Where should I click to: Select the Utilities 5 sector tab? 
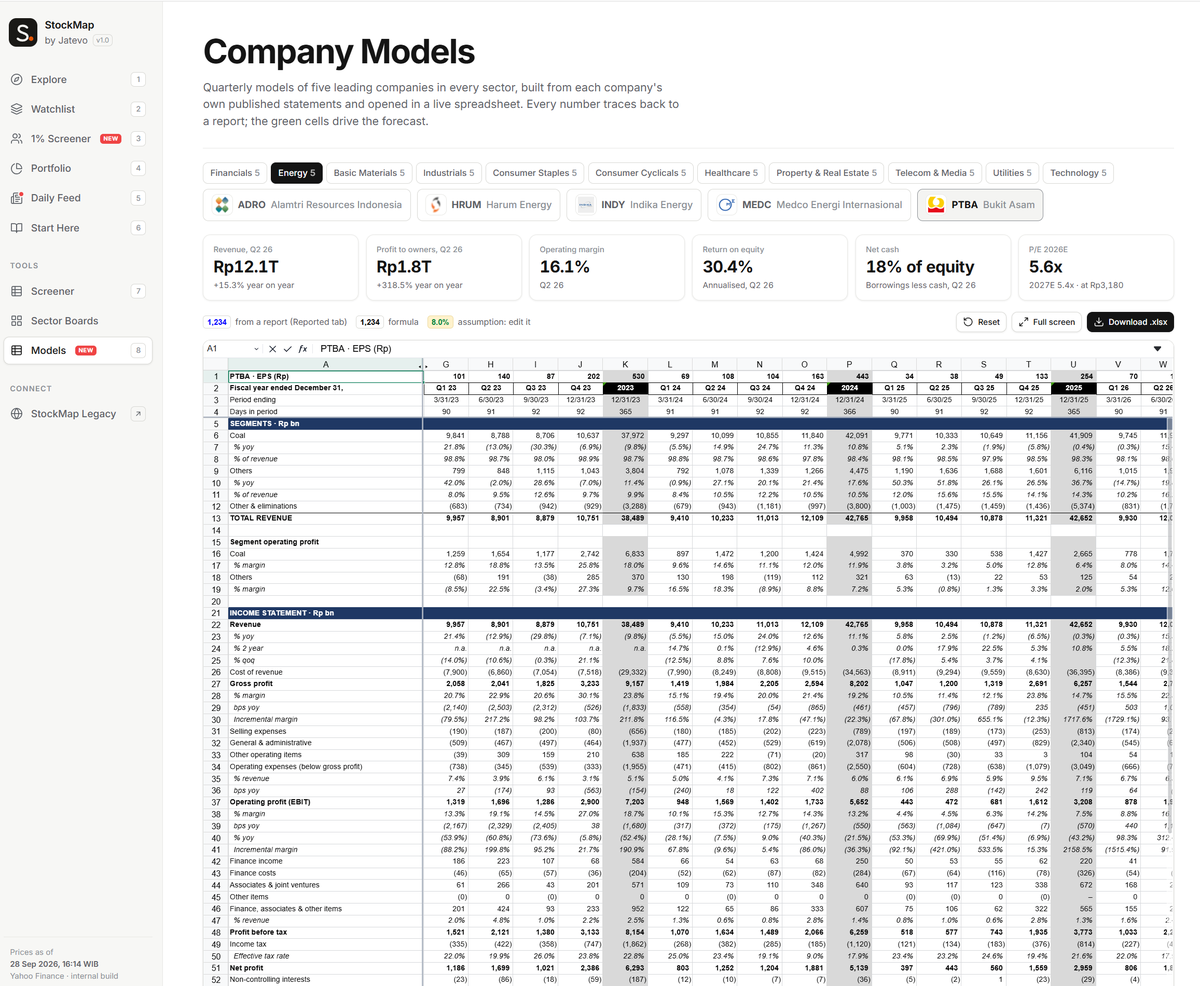pos(1014,173)
